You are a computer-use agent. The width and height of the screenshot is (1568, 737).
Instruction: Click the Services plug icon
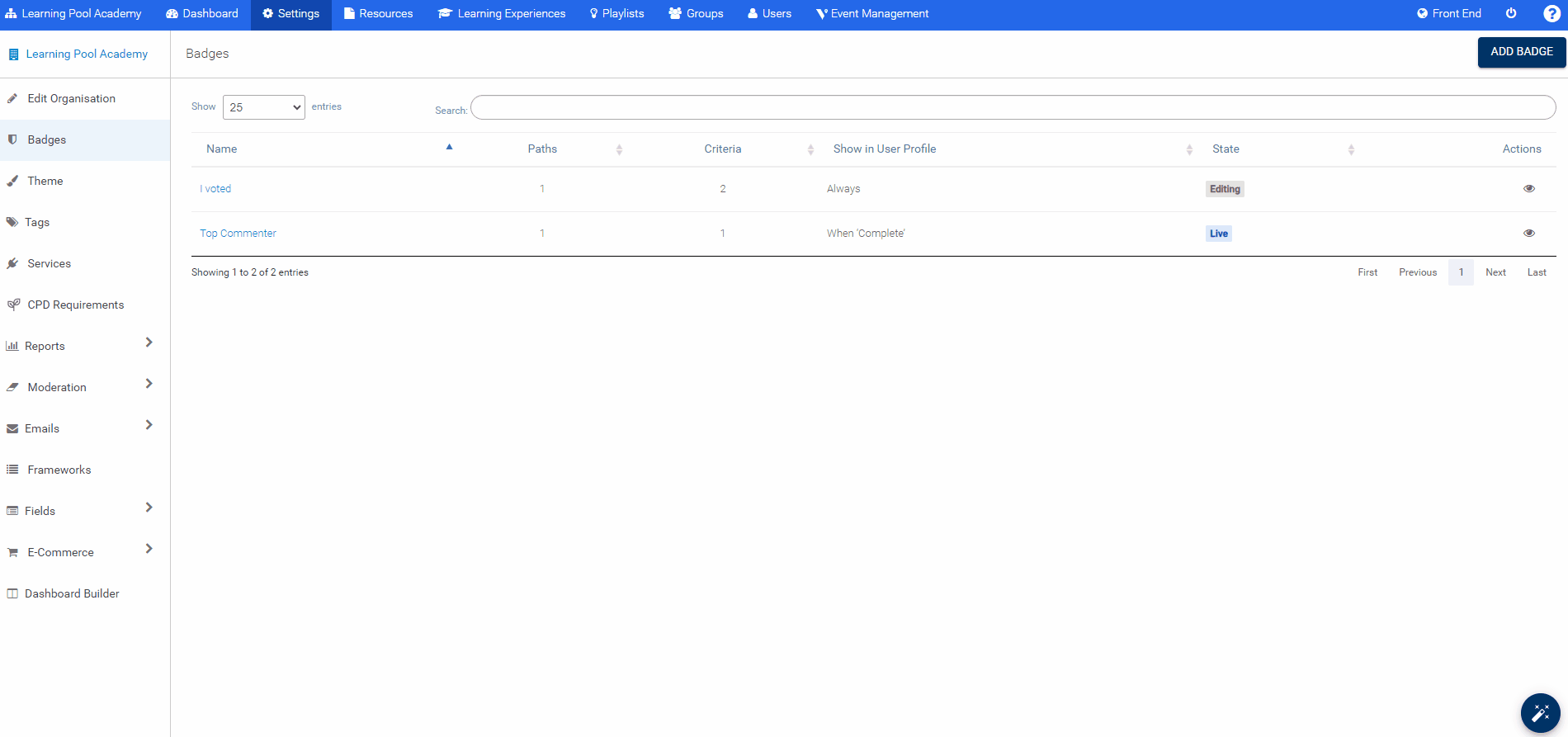(x=12, y=263)
